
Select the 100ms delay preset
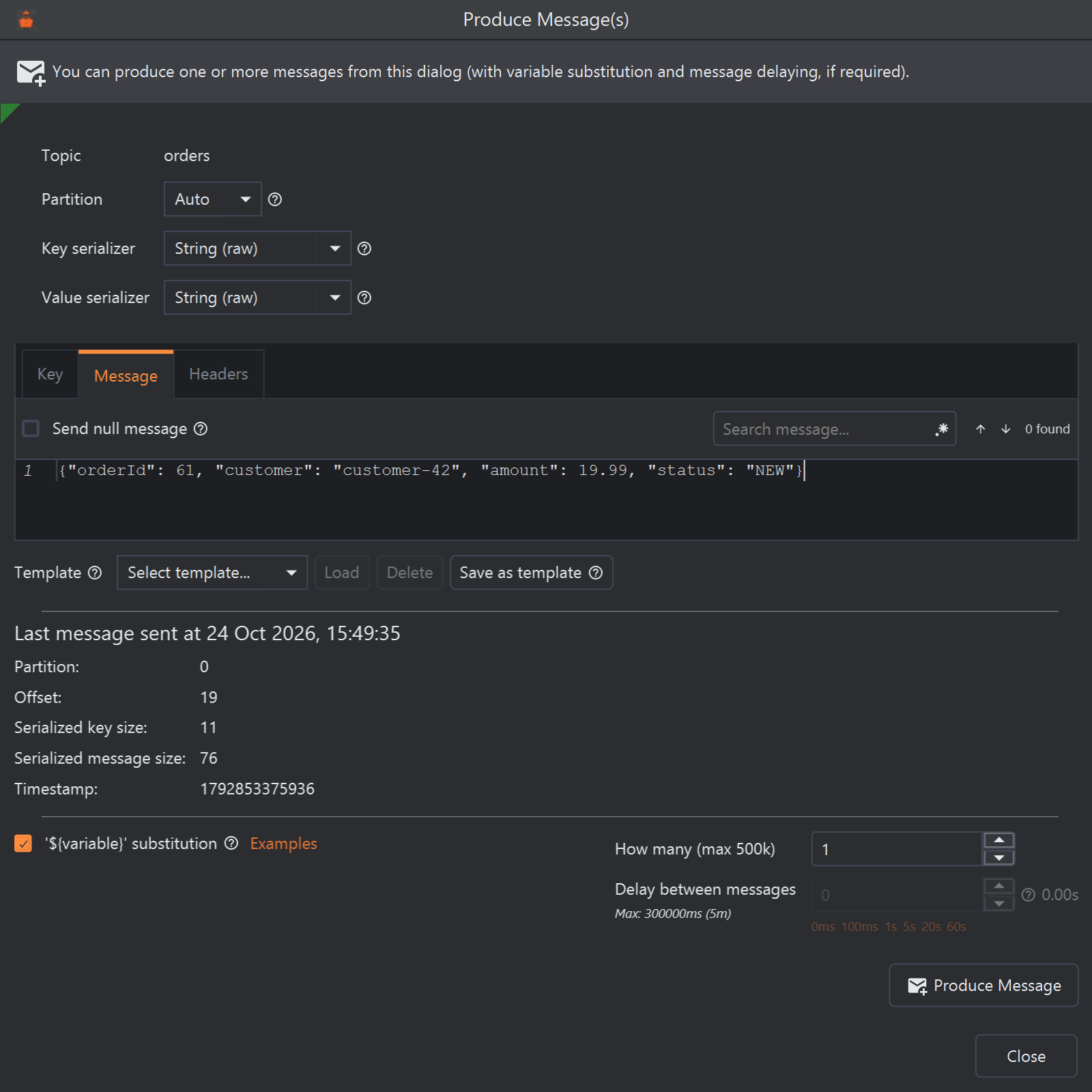(859, 927)
